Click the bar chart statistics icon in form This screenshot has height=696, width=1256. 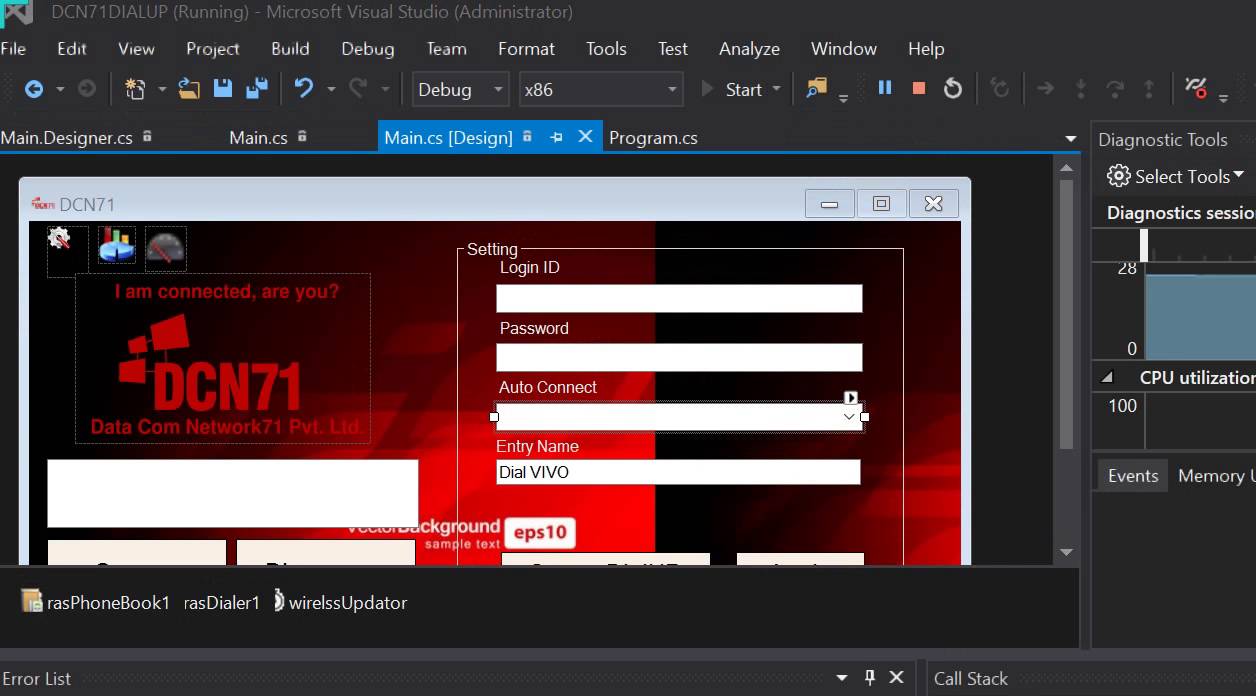[x=116, y=246]
